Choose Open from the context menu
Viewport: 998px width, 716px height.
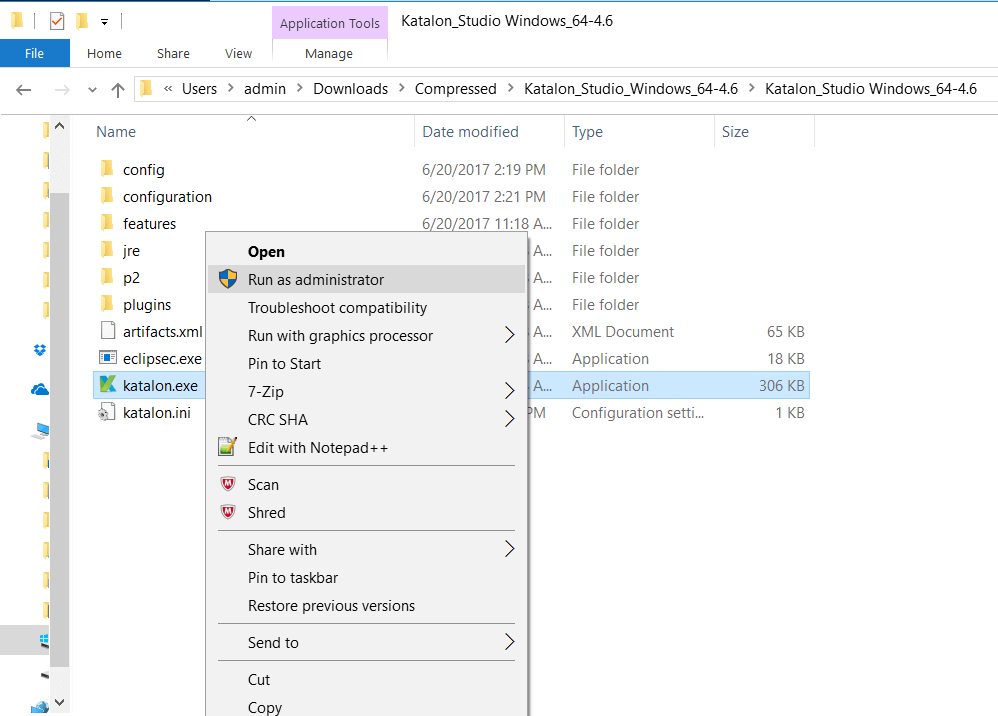pos(367,251)
